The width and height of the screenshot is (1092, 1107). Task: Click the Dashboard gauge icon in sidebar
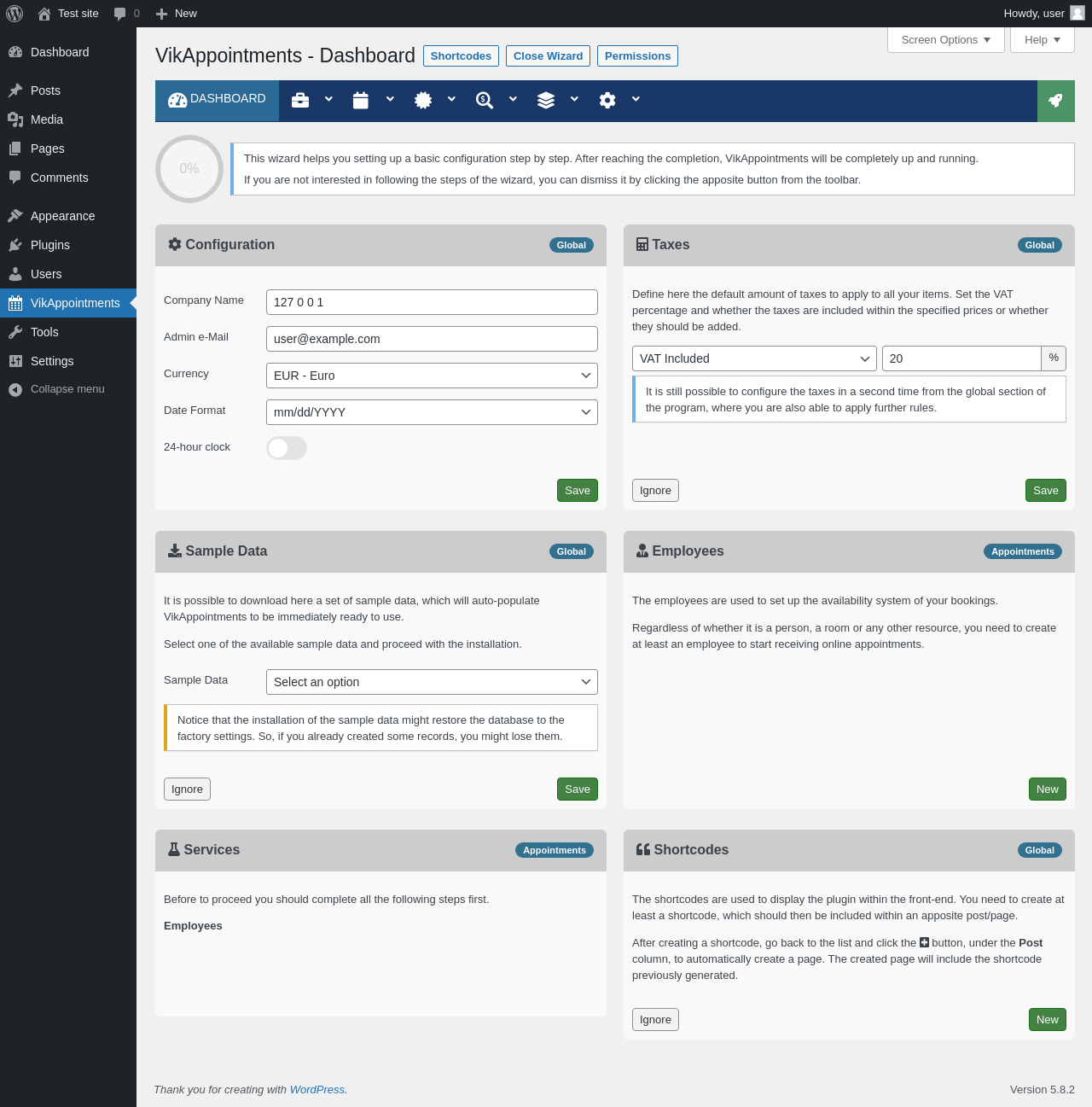15,52
